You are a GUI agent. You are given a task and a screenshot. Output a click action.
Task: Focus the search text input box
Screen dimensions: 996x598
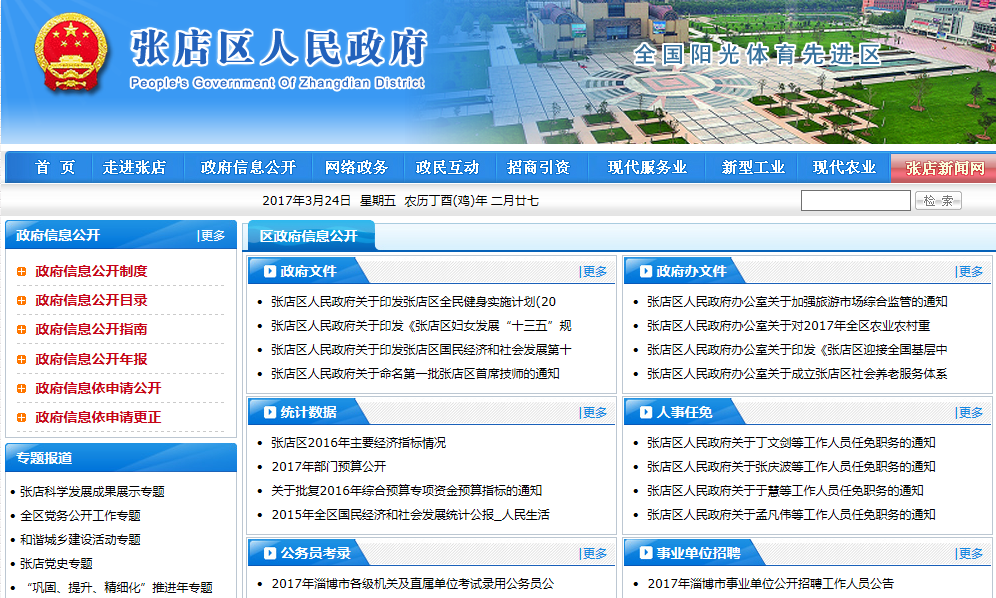point(855,201)
